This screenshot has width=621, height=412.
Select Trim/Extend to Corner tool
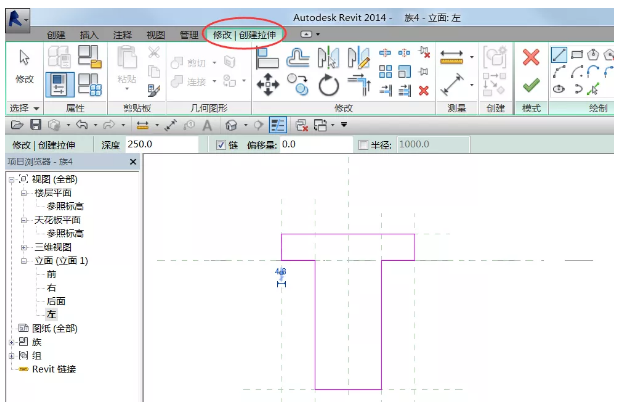coord(359,85)
